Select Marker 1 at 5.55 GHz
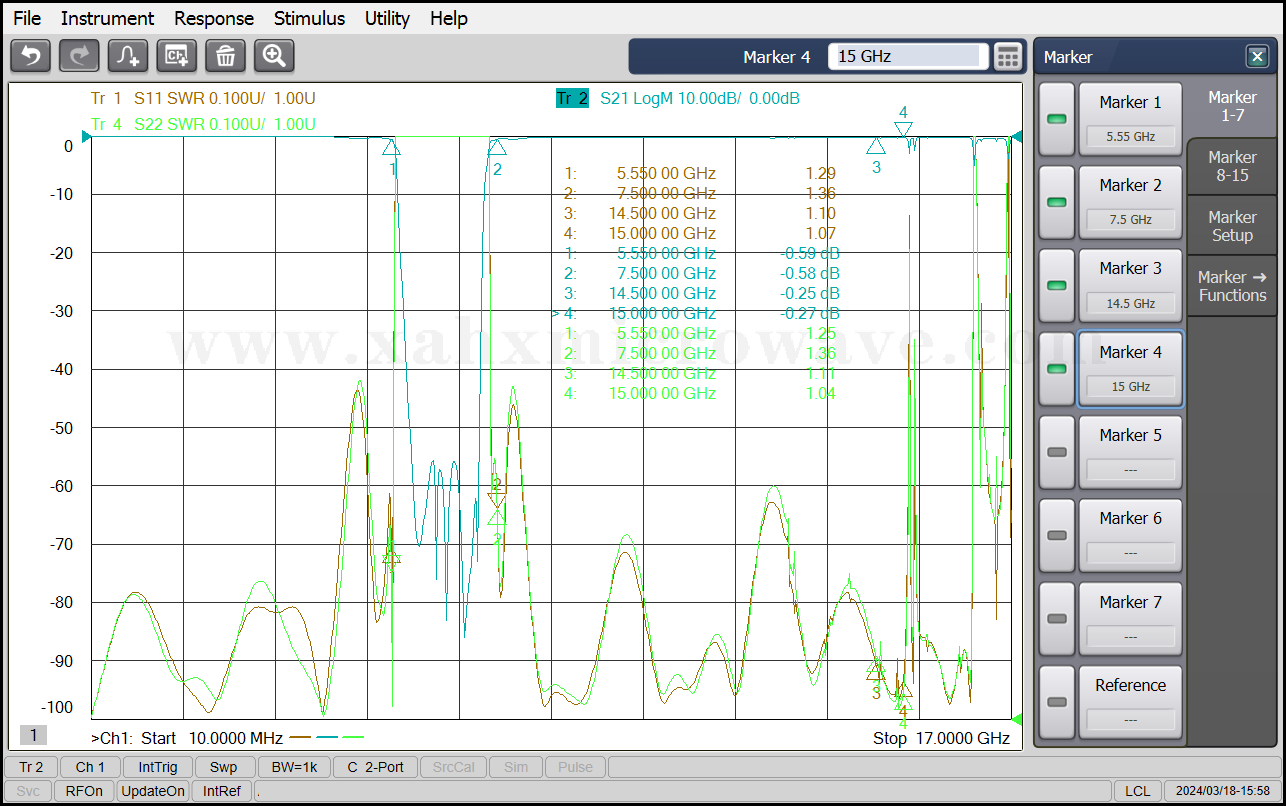1286x806 pixels. 1130,119
